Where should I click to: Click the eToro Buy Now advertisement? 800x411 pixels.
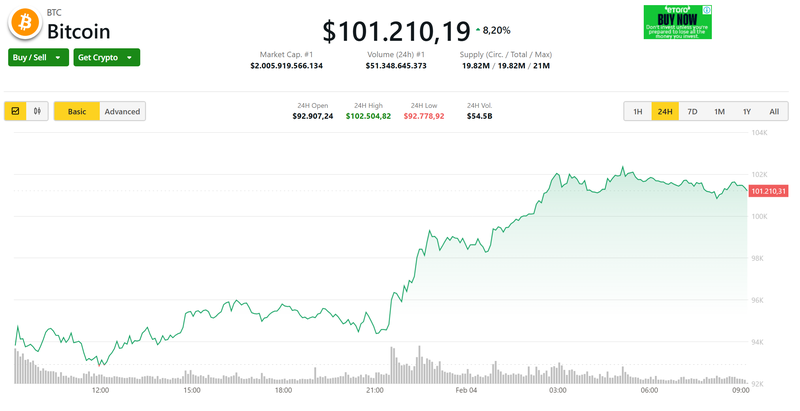click(x=677, y=21)
